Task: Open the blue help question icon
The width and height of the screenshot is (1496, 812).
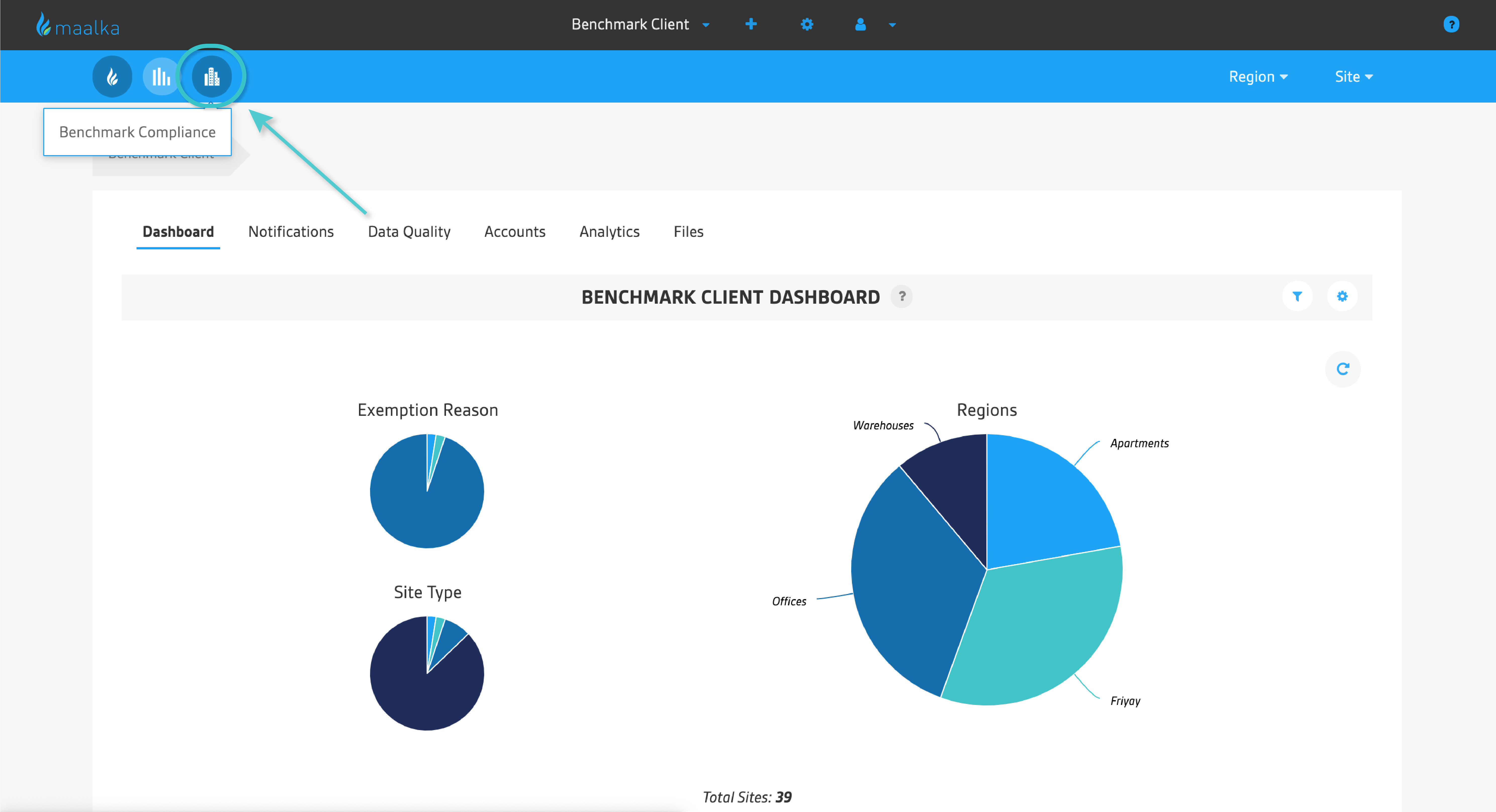Action: [1451, 24]
